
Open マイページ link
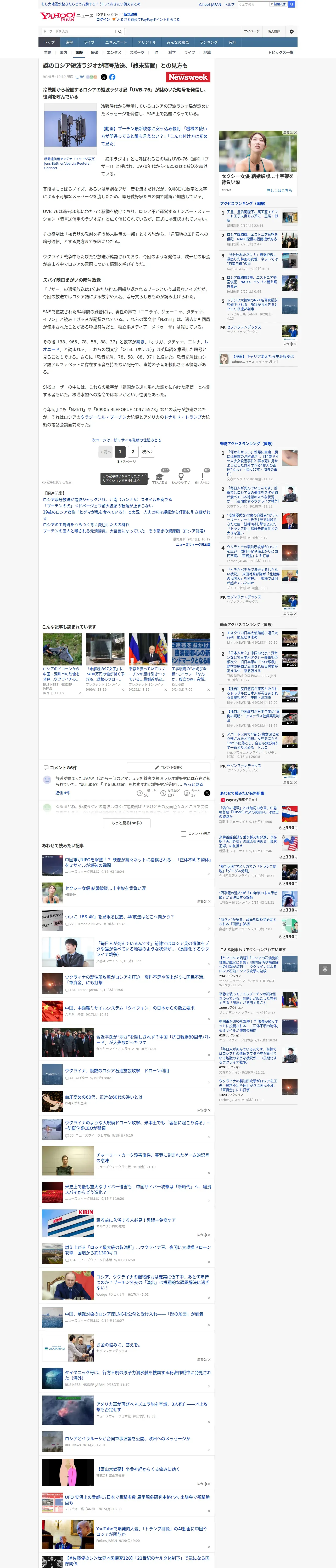pos(251,32)
